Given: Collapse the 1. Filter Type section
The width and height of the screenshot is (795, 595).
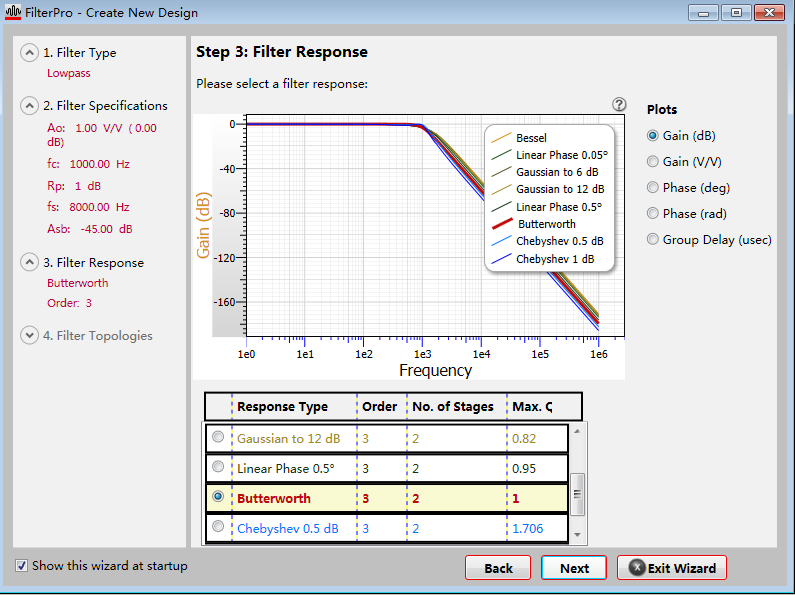Looking at the screenshot, I should pyautogui.click(x=29, y=53).
